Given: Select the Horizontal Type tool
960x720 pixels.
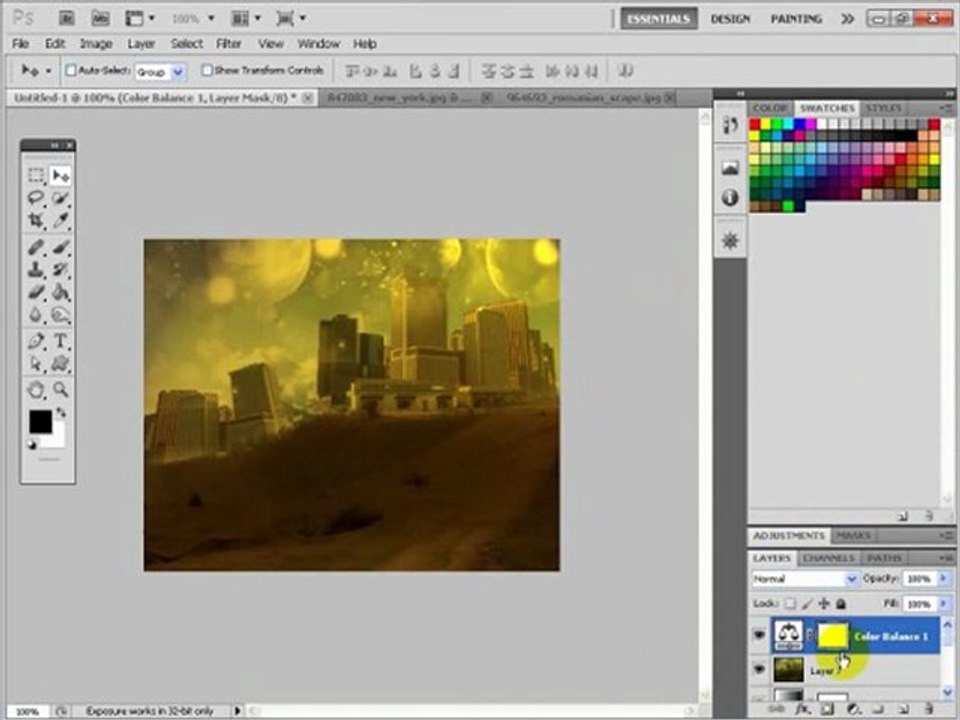Looking at the screenshot, I should (x=60, y=341).
